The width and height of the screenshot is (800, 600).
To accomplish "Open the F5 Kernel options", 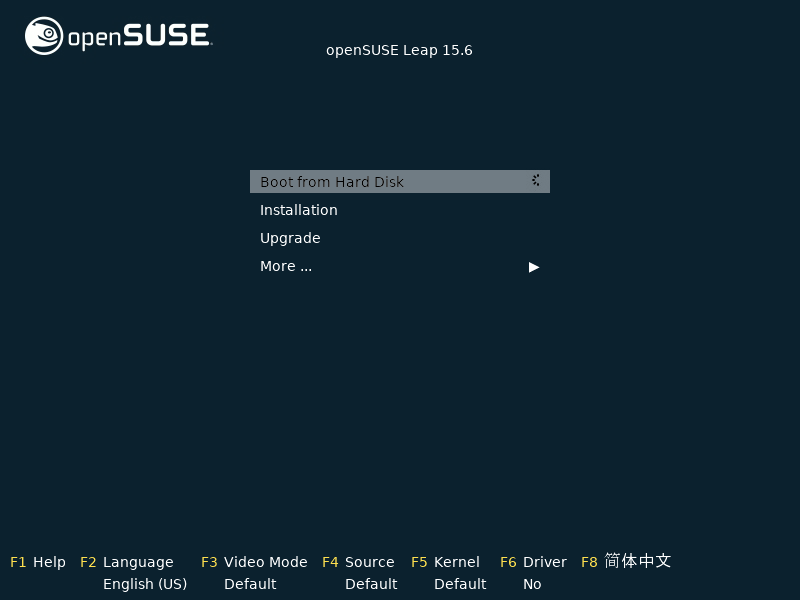I will coord(445,562).
